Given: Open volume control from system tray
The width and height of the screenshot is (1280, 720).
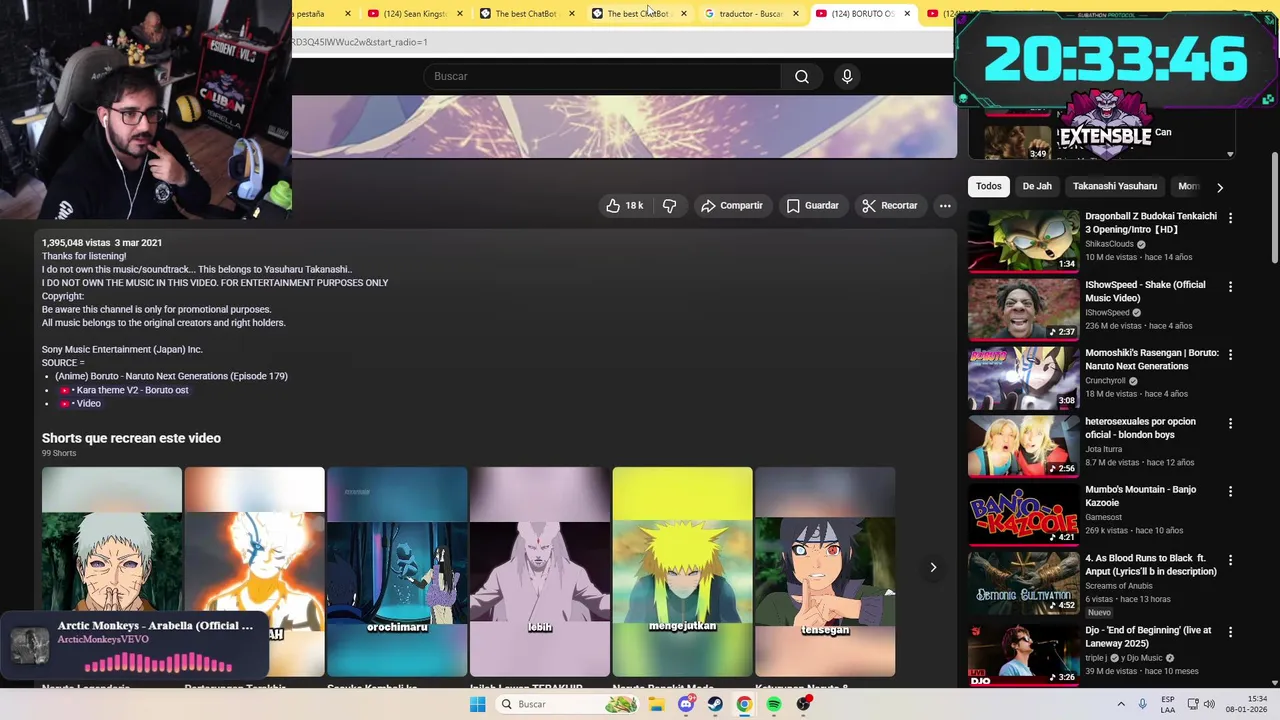Looking at the screenshot, I should [x=1208, y=704].
